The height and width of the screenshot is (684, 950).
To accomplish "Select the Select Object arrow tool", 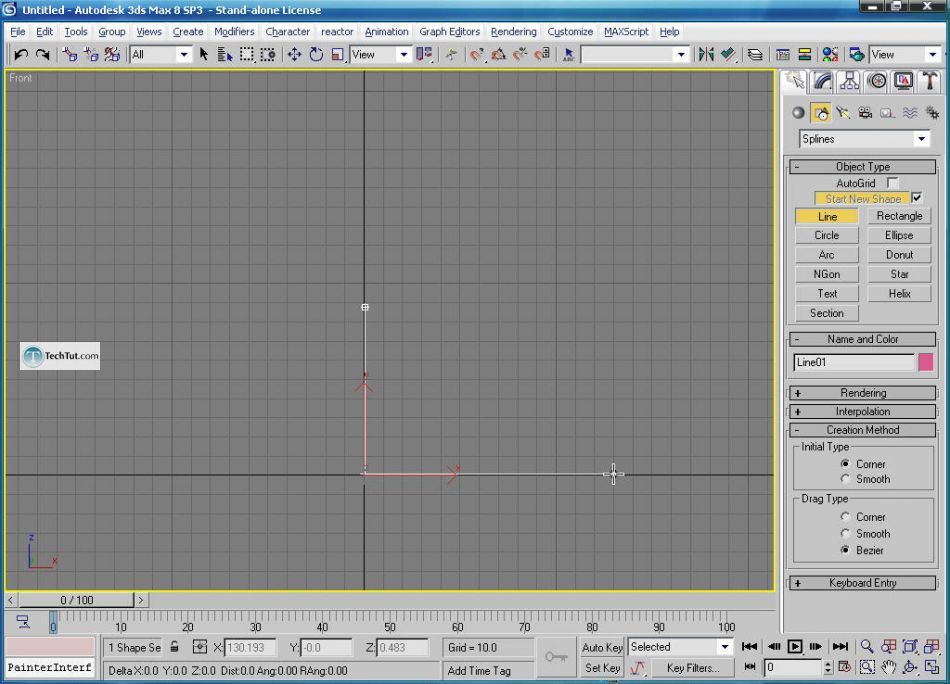I will [204, 55].
